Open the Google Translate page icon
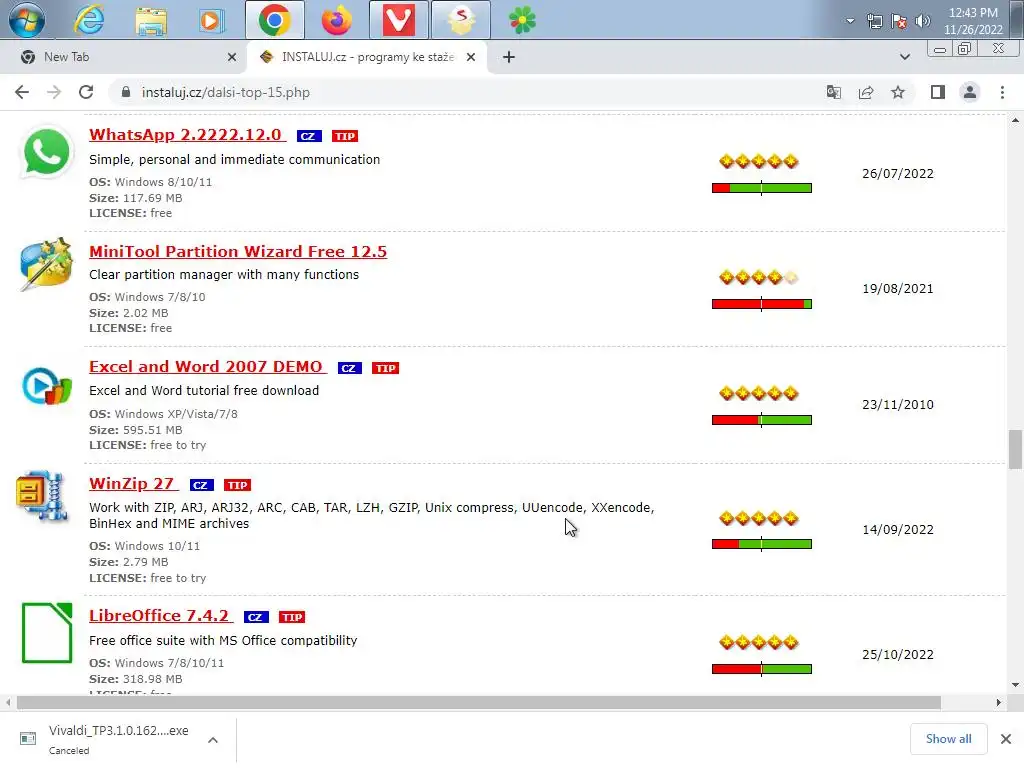Image resolution: width=1024 pixels, height=768 pixels. 833,92
